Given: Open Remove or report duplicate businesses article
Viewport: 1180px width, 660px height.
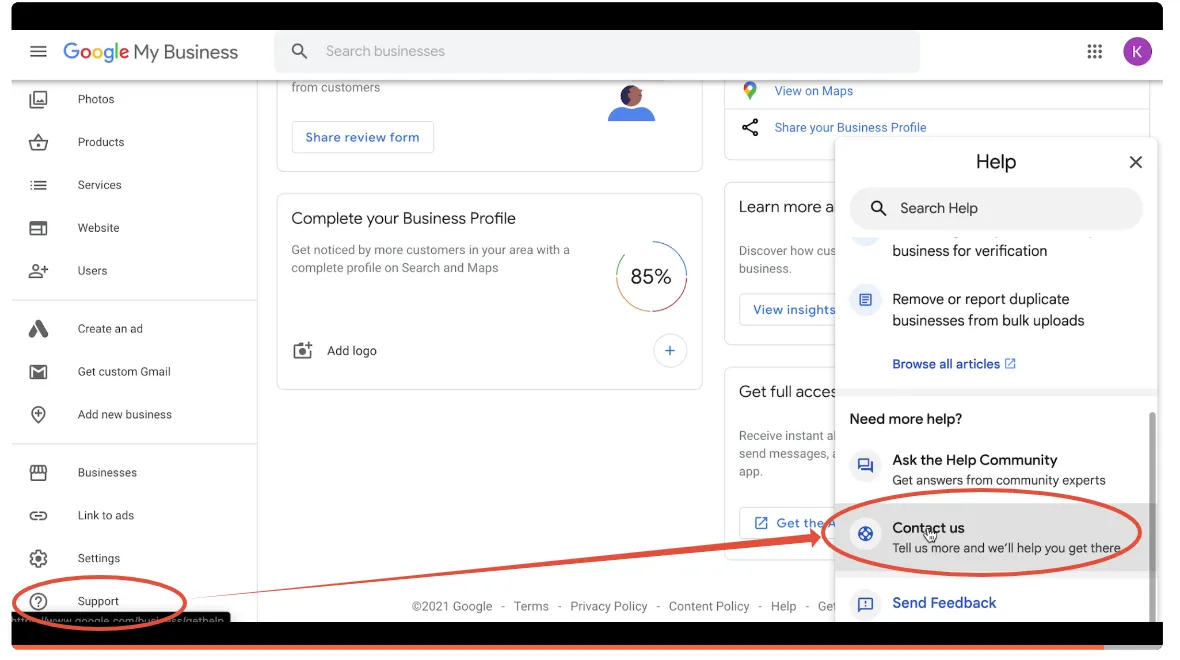Looking at the screenshot, I should pyautogui.click(x=988, y=310).
